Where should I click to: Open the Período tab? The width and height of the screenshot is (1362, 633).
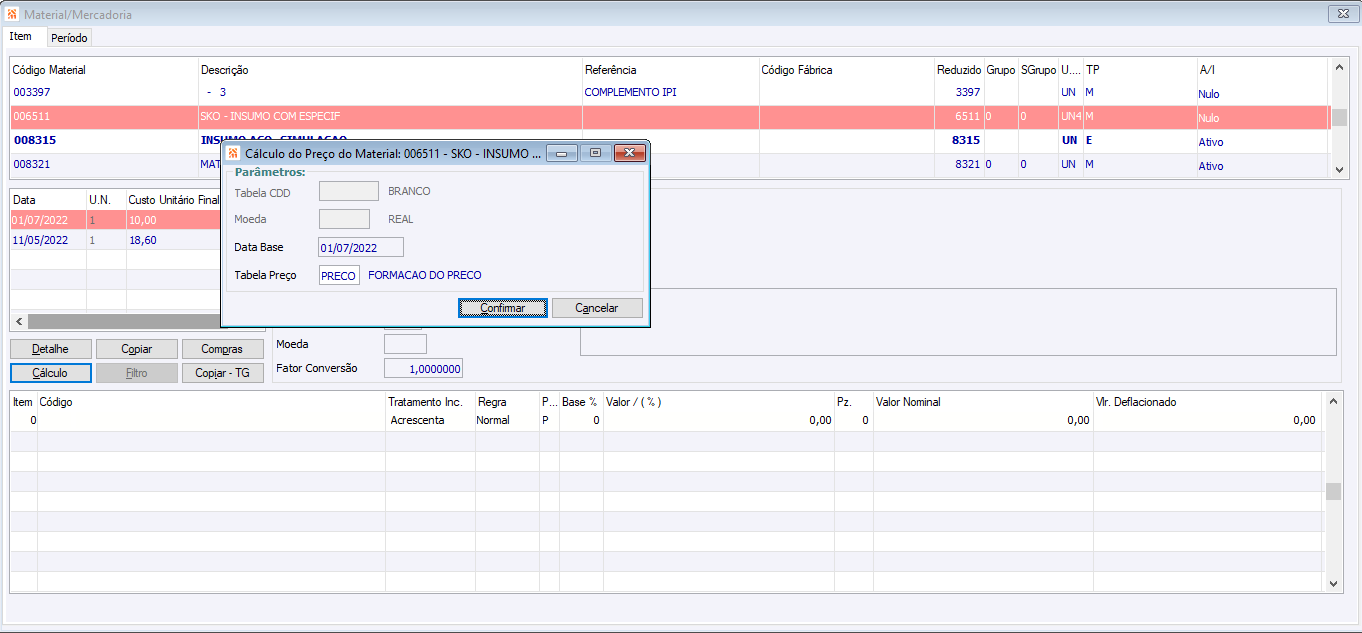coord(69,38)
